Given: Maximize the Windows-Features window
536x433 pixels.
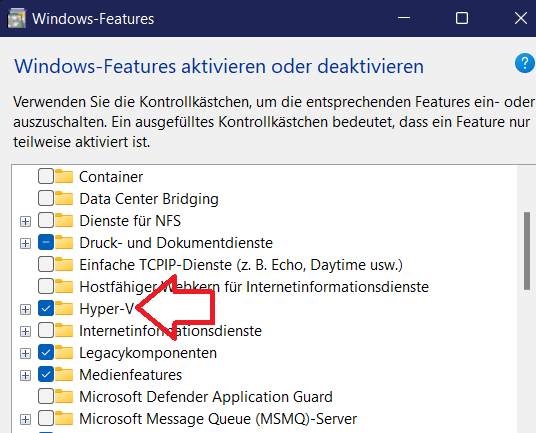Looking at the screenshot, I should tap(462, 18).
